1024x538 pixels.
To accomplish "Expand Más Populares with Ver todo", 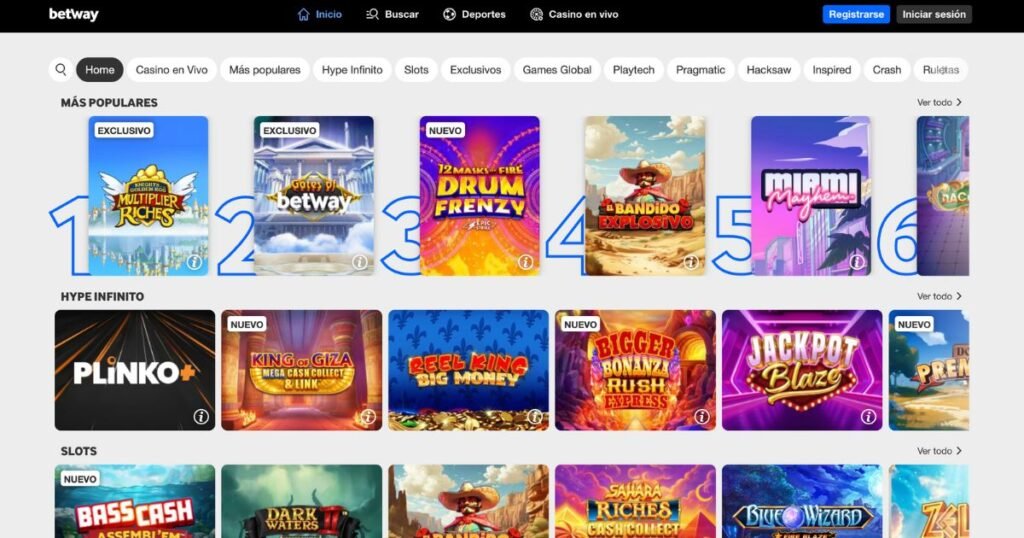I will (939, 103).
